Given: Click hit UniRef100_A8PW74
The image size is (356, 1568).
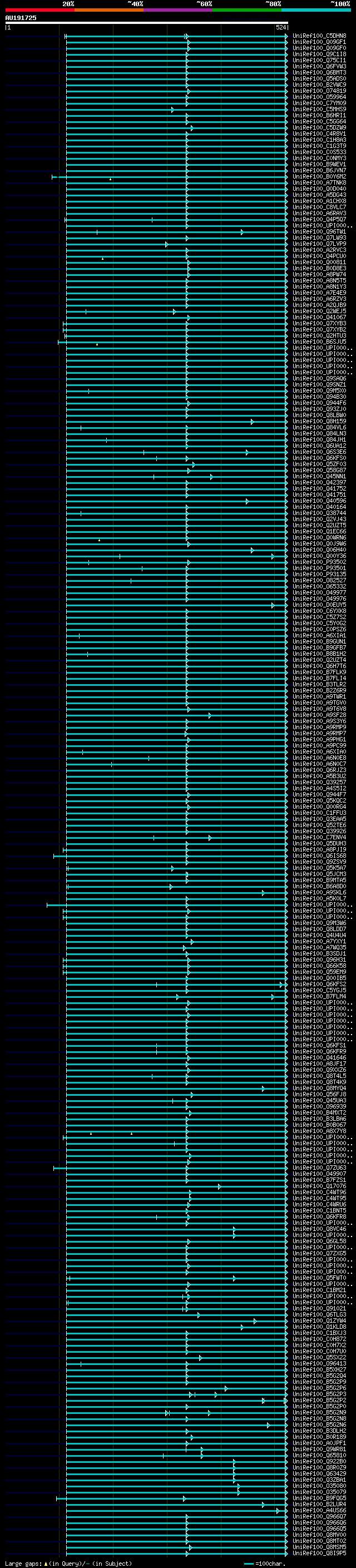Looking at the screenshot, I should (319, 275).
